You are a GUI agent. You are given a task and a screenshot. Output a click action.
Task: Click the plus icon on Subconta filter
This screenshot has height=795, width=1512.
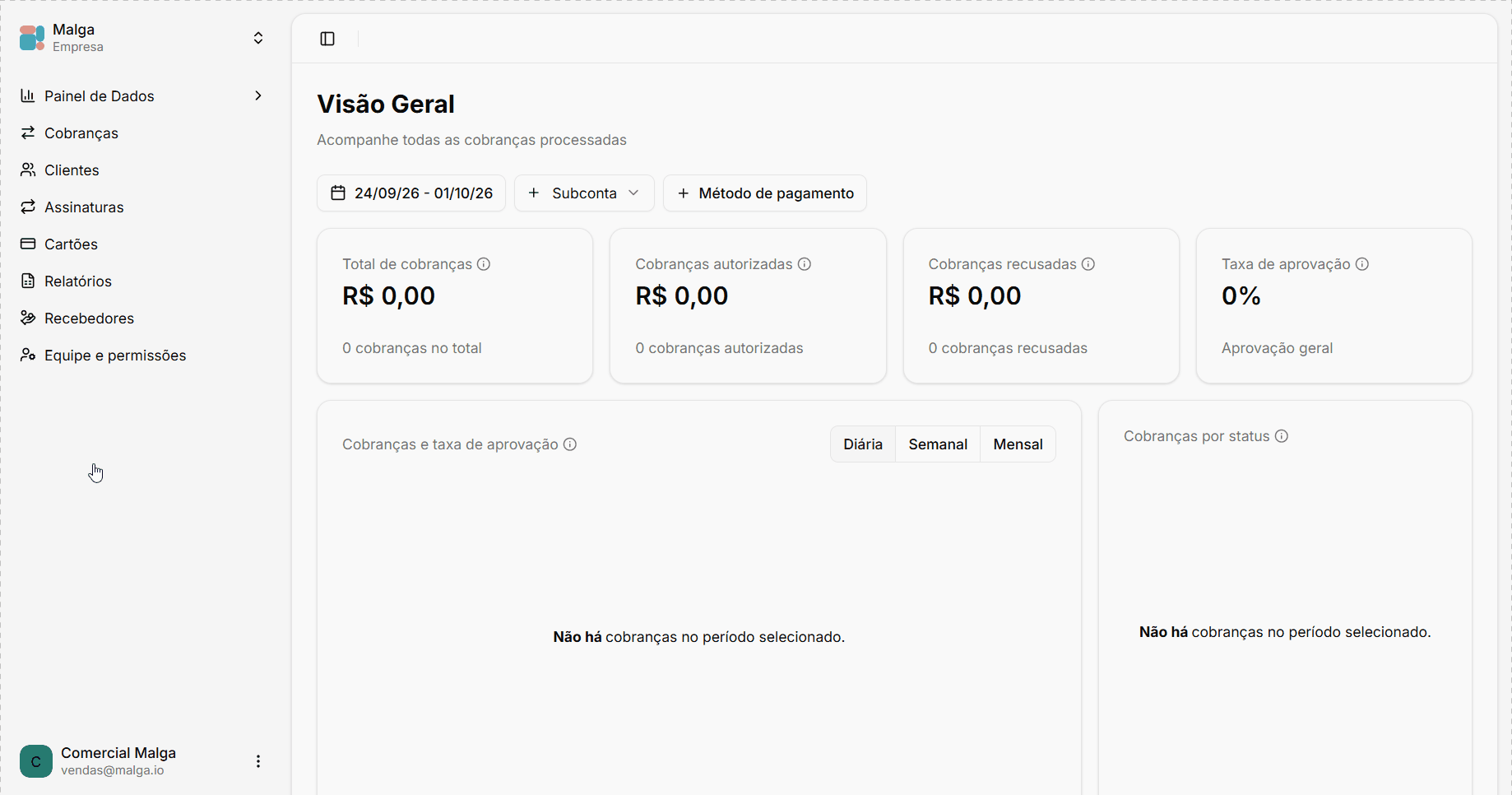[534, 193]
